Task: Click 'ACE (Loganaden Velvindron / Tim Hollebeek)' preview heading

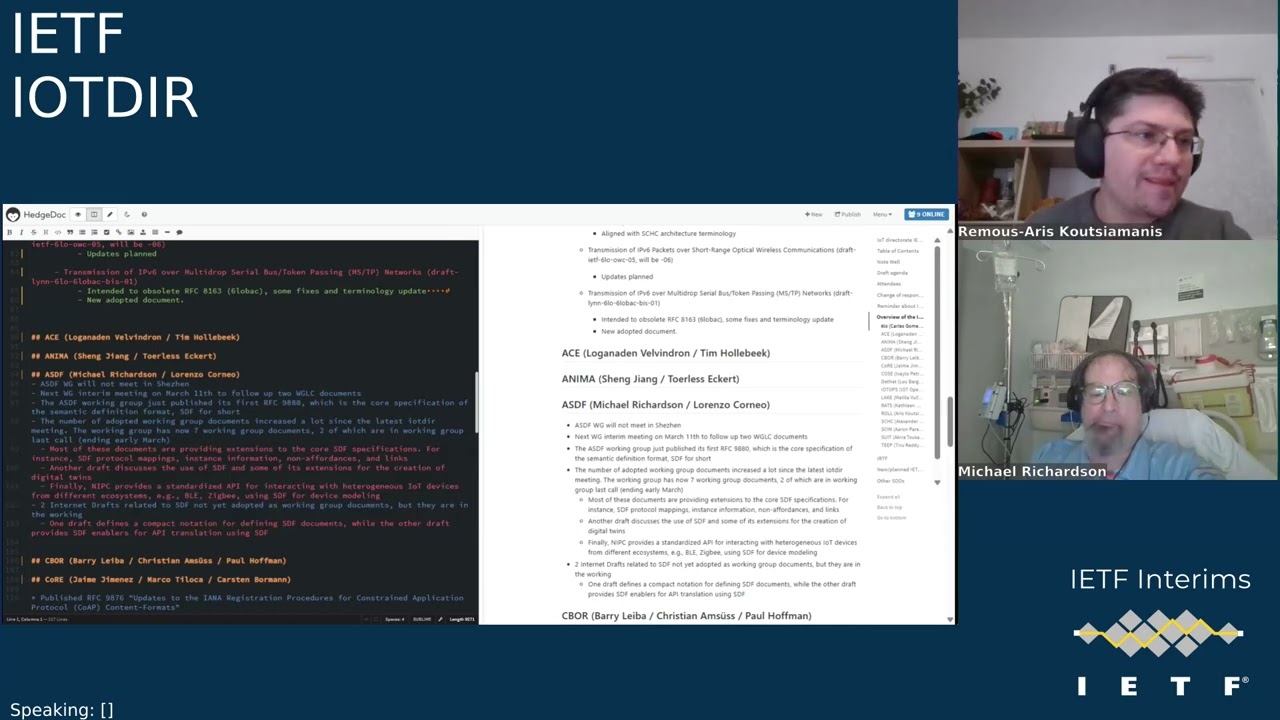Action: pos(665,353)
